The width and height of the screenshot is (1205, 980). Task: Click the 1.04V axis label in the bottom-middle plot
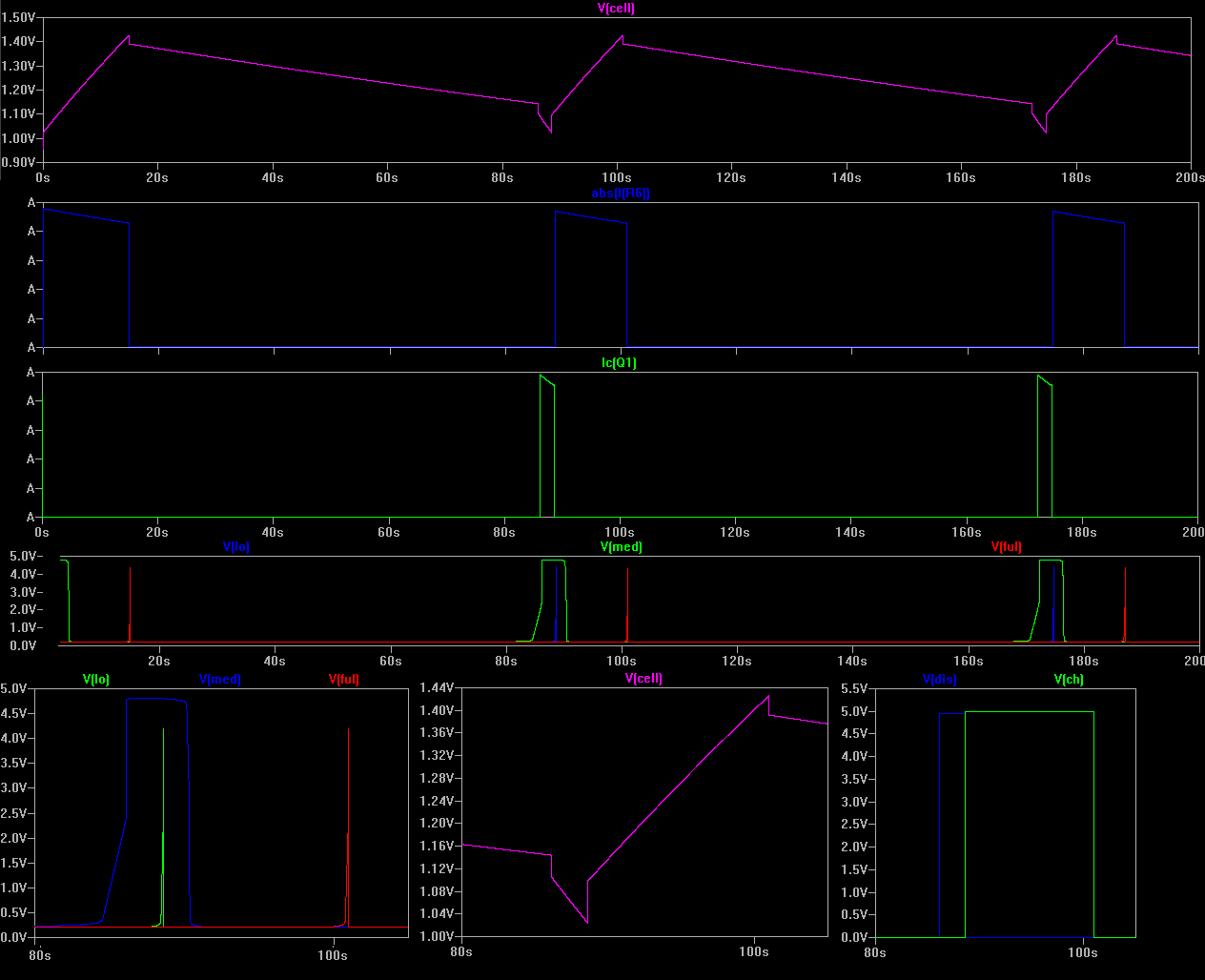(437, 914)
